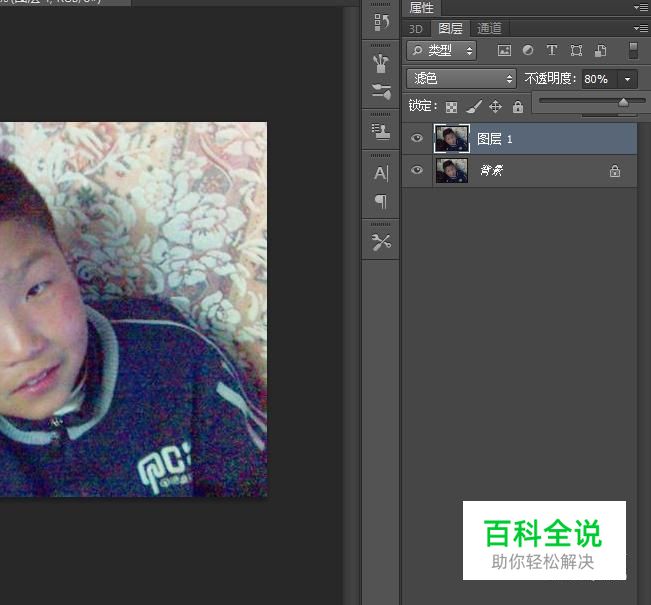Filter layers by adjustment layers icon
Image resolution: width=651 pixels, height=605 pixels.
pos(528,51)
